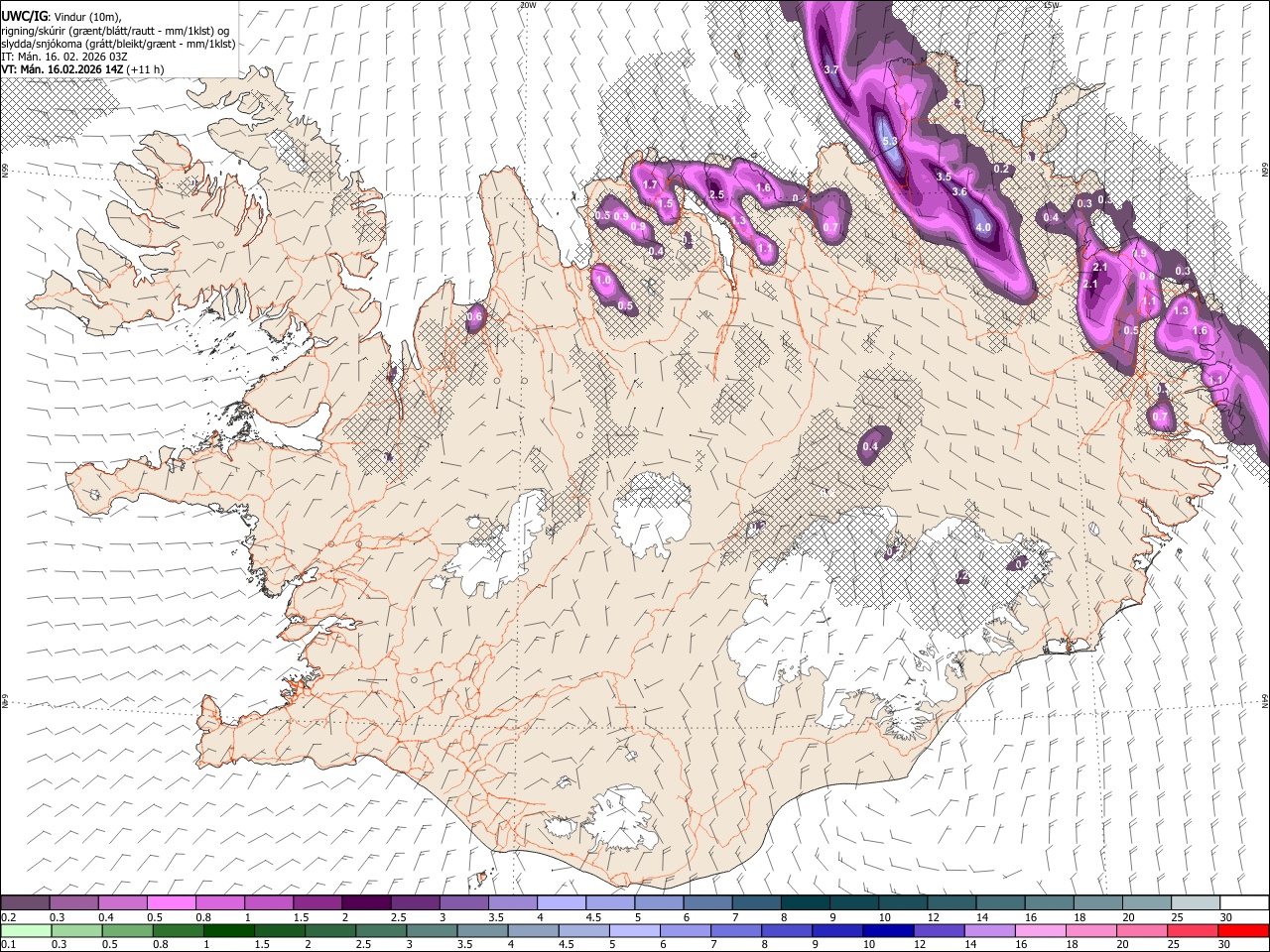Click the 3.6 precipitation value on the map
Image resolution: width=1270 pixels, height=952 pixels.
(x=958, y=191)
